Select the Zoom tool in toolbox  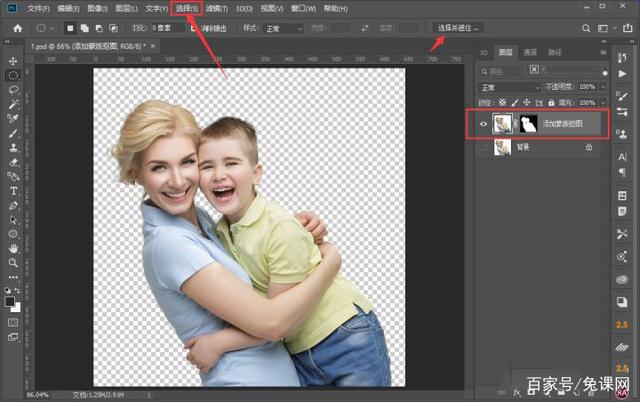click(13, 263)
